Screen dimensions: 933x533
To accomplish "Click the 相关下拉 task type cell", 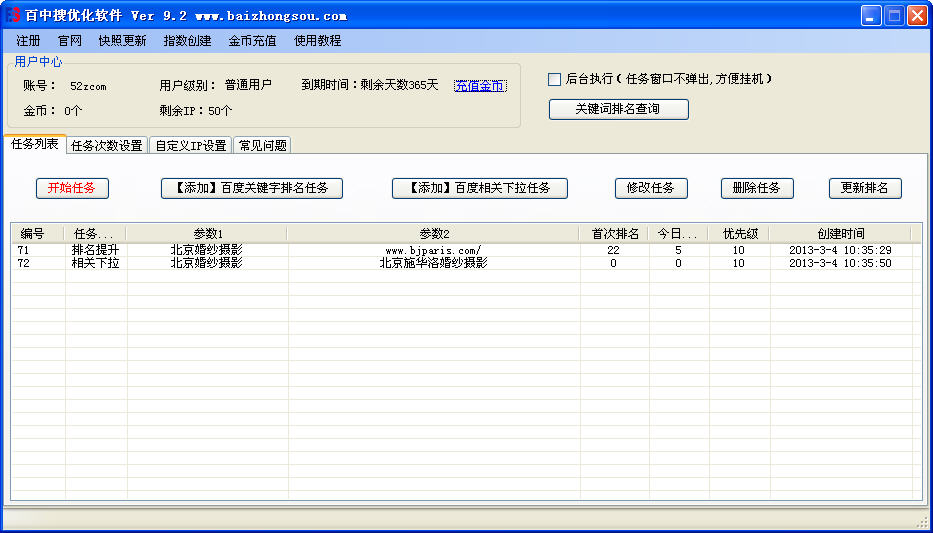I will pyautogui.click(x=95, y=263).
